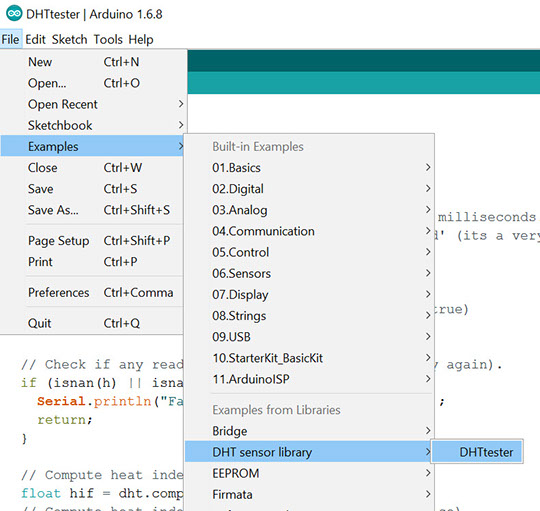The image size is (540, 511).
Task: Expand the Sketchbook submenu
Action: click(93, 125)
